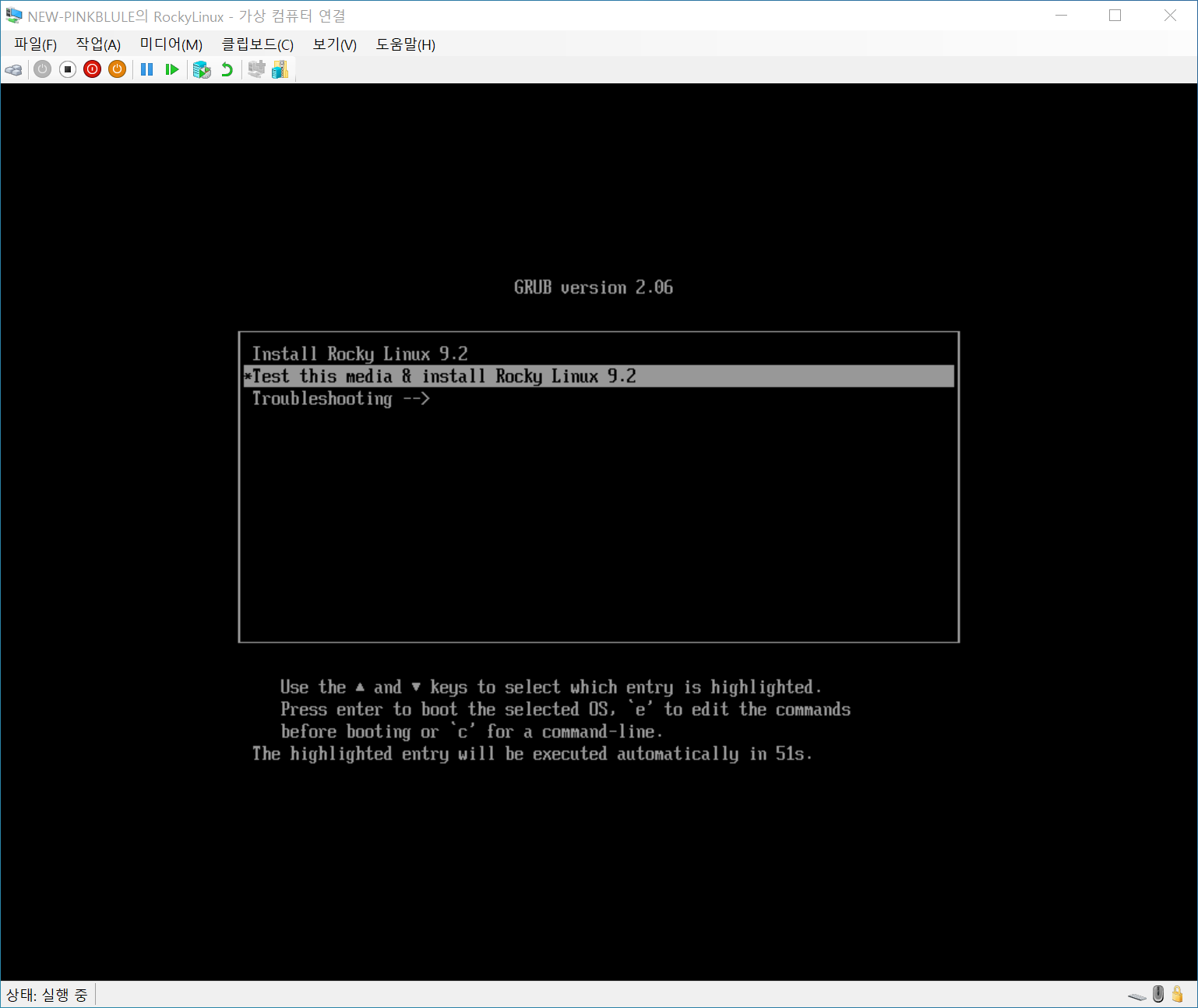
Task: Open the 미디어(M) menu
Action: click(x=171, y=44)
